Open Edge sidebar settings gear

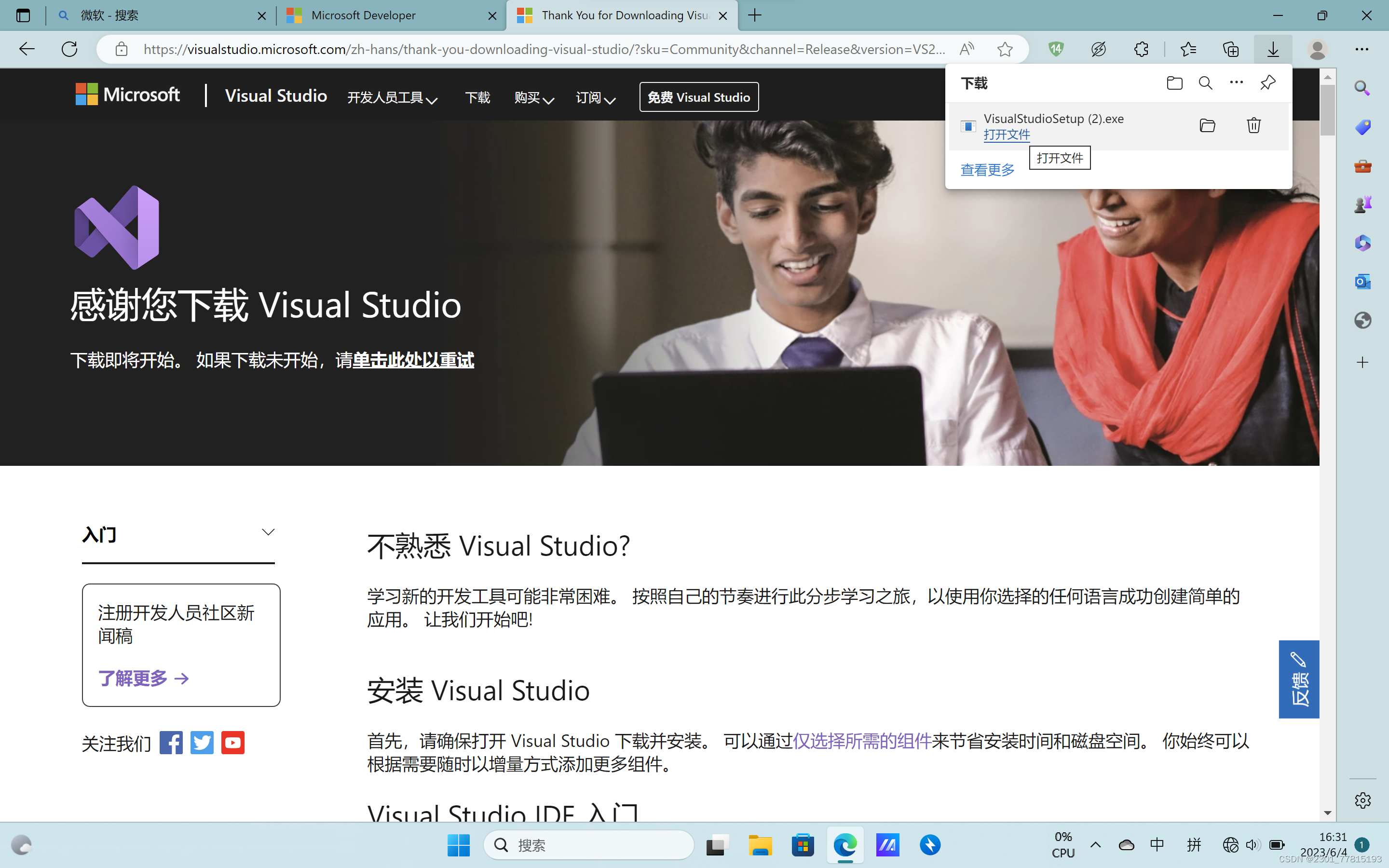(1362, 800)
